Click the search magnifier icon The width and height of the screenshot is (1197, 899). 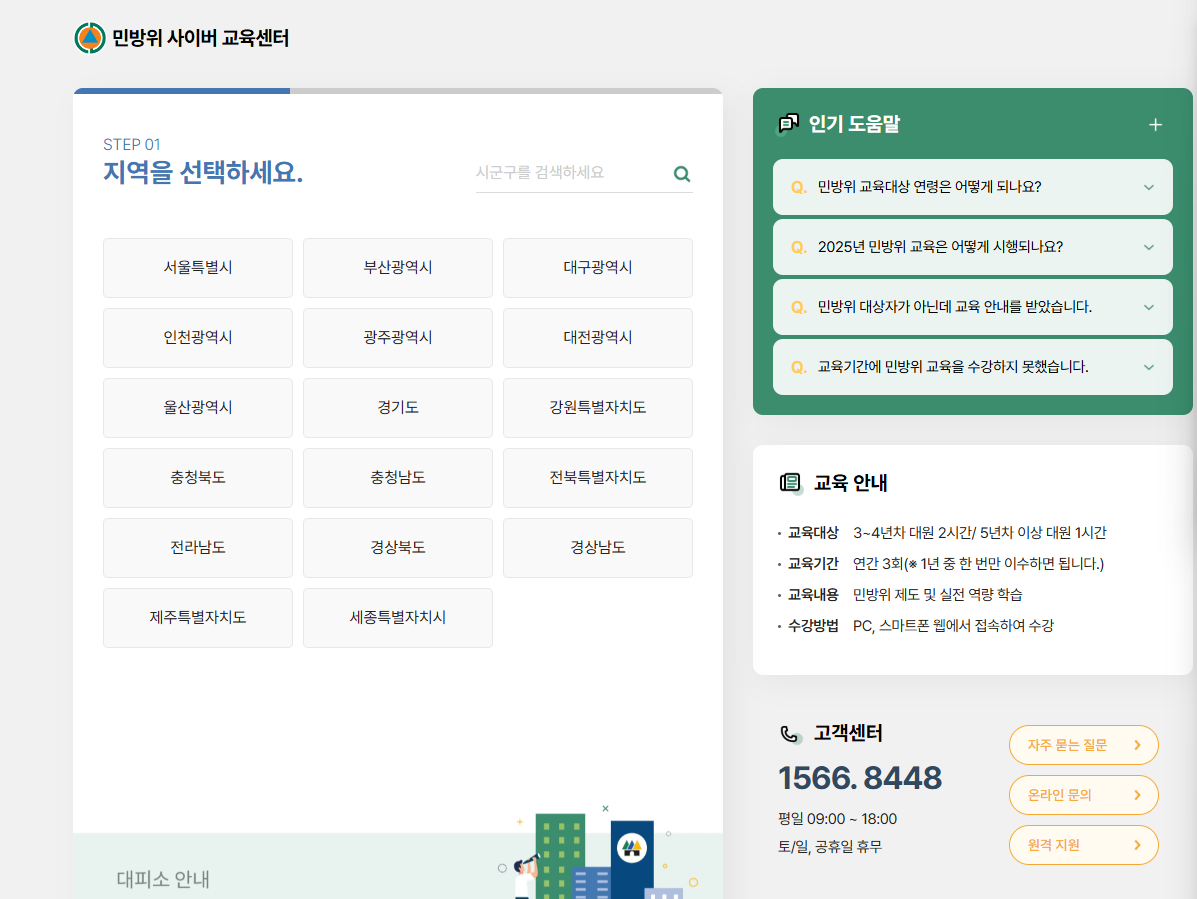click(682, 173)
